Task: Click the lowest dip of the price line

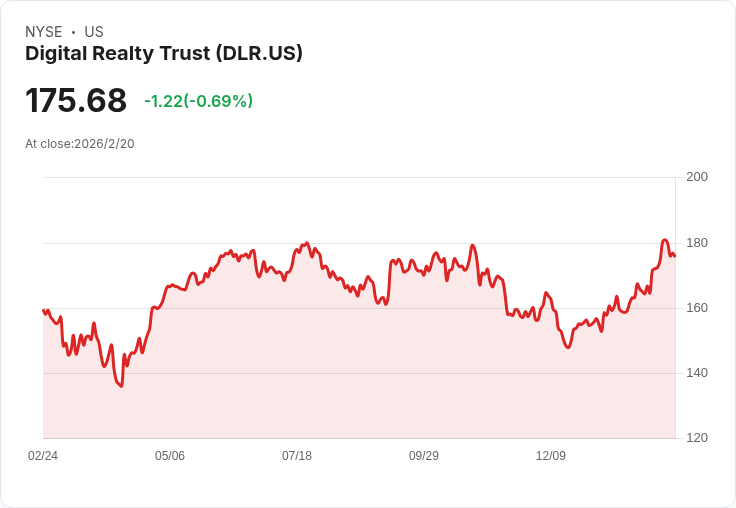Action: click(121, 386)
